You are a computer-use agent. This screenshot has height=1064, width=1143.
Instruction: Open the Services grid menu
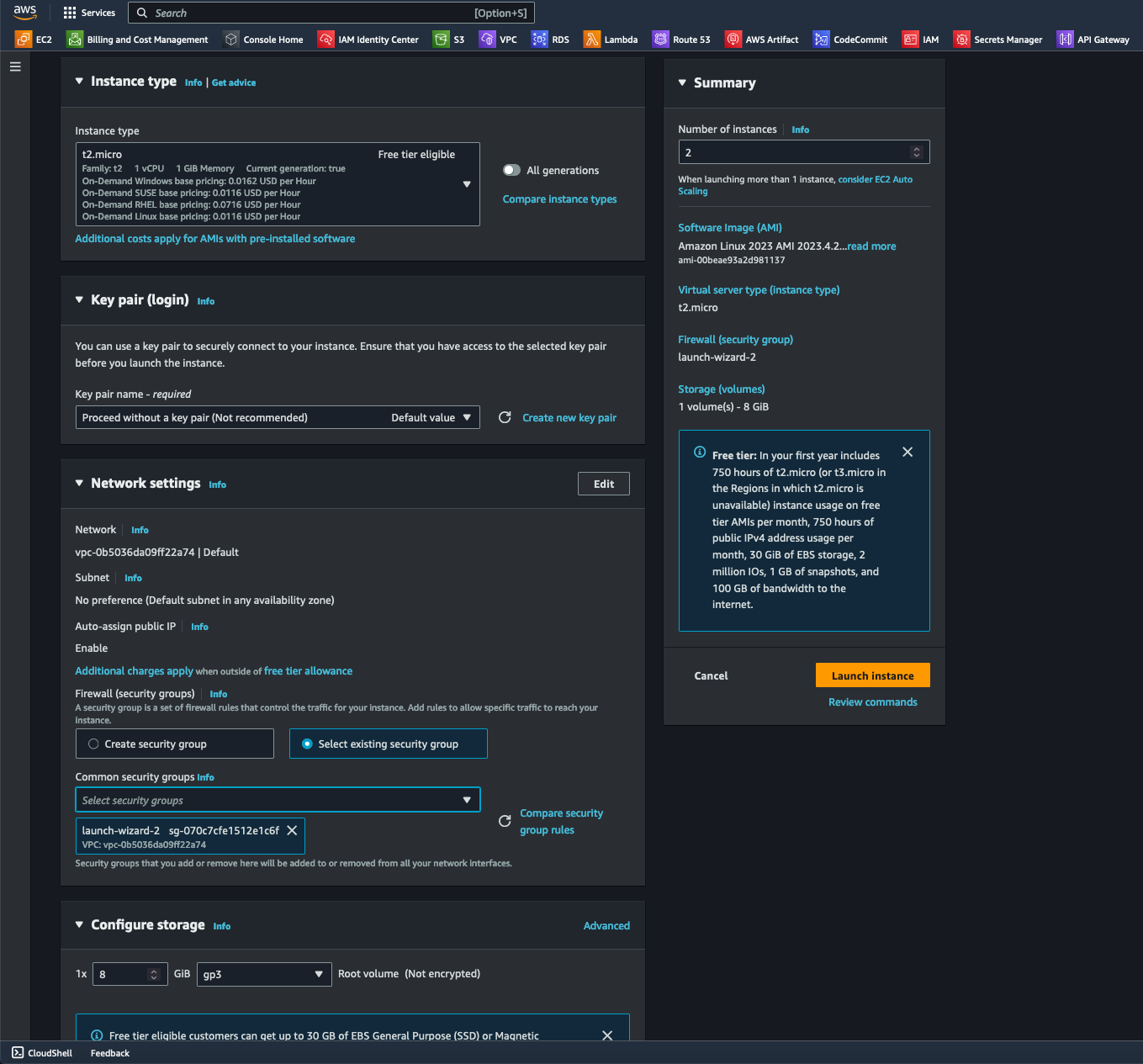click(x=89, y=13)
